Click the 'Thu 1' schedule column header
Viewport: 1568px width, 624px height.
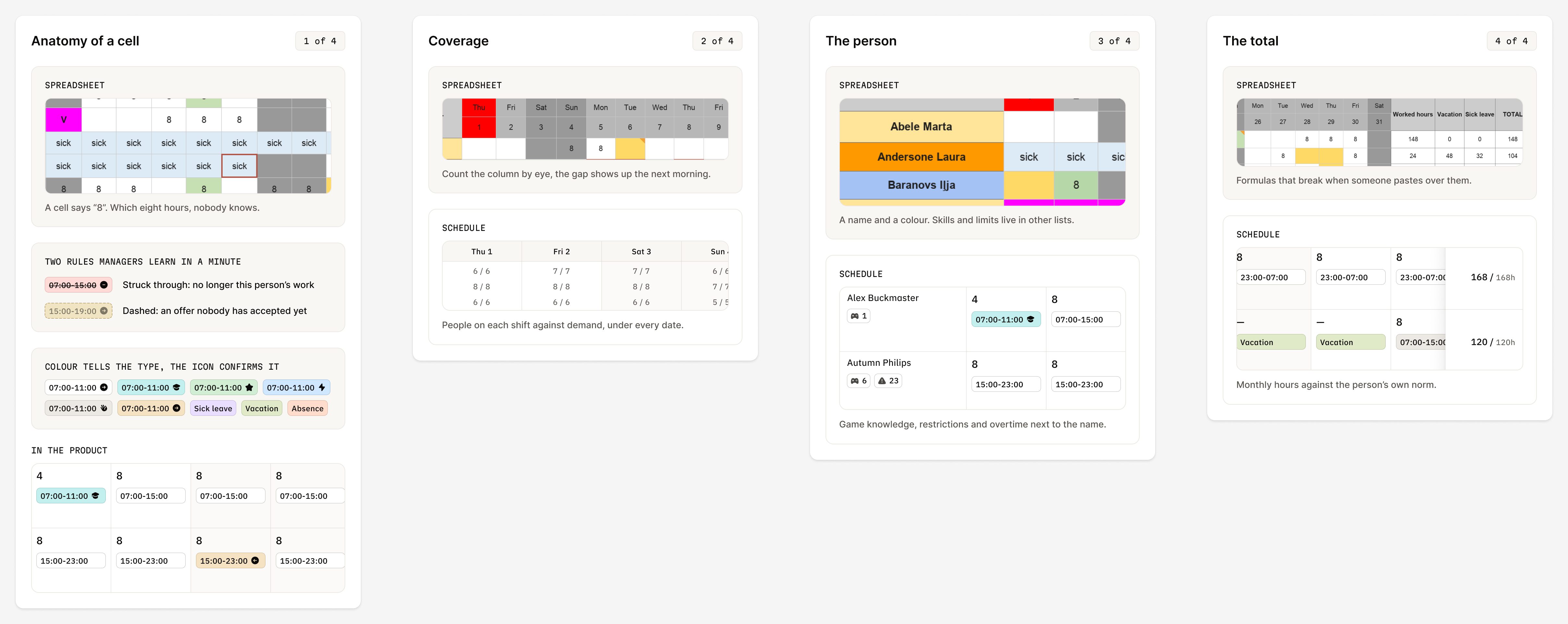click(482, 251)
